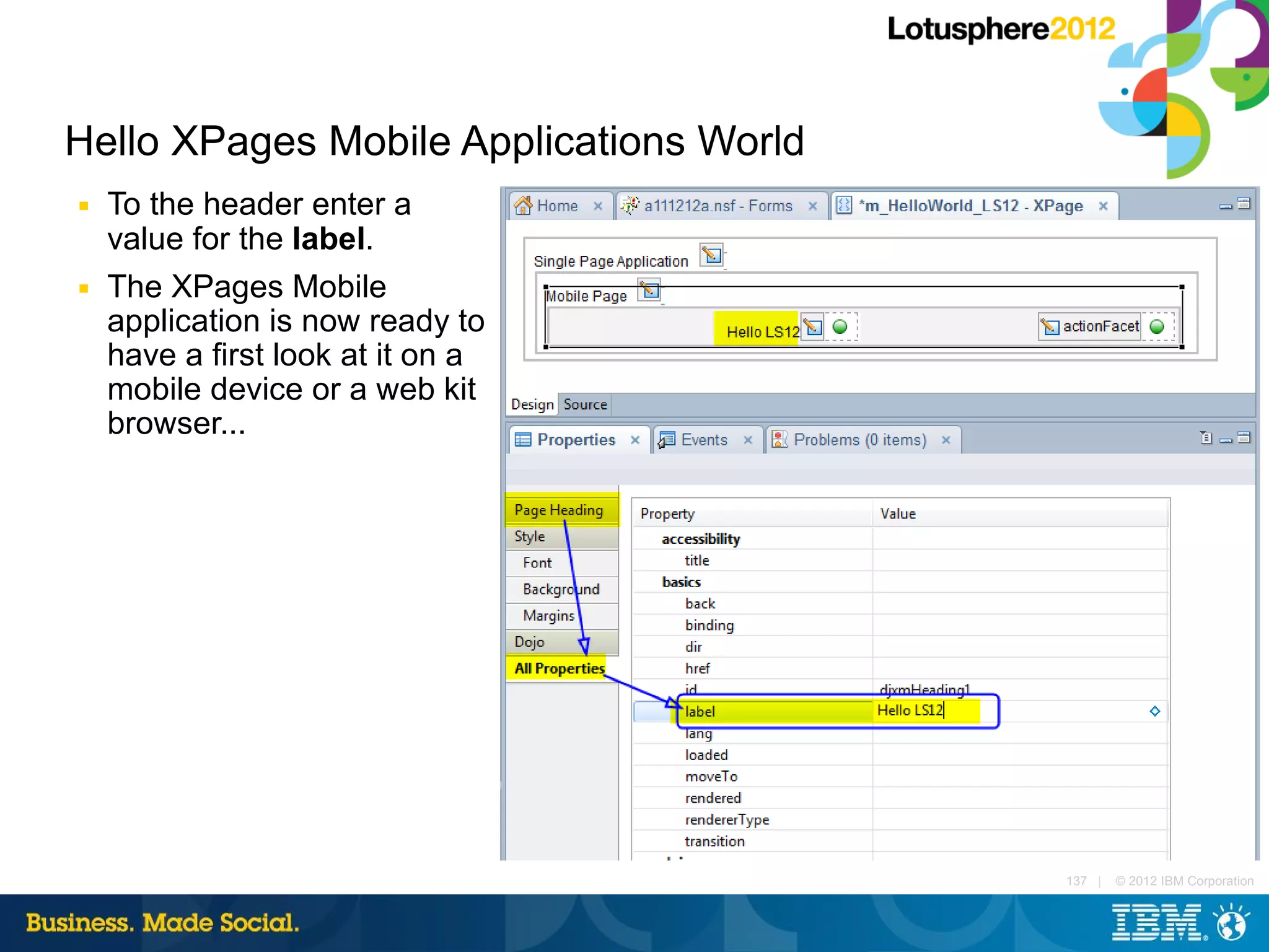Select the m_HelloWorld_LS12 - XPage tab
Screen dimensions: 1269x952
[973, 206]
